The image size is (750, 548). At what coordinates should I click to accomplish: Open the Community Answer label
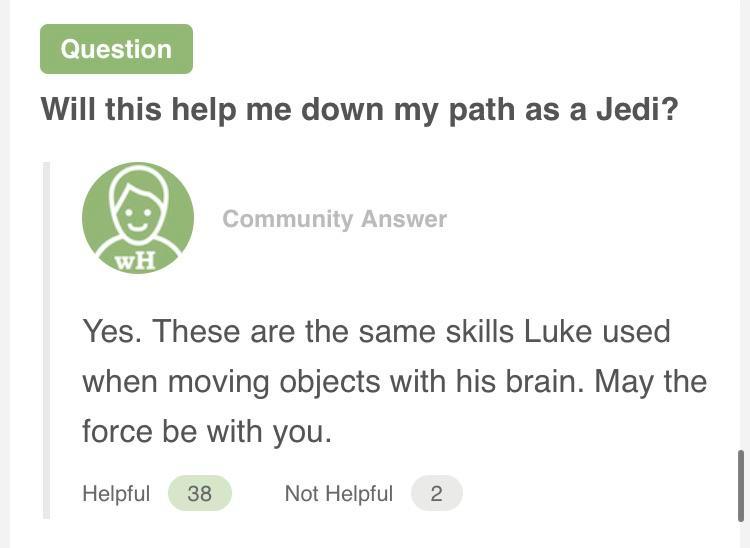click(x=334, y=219)
